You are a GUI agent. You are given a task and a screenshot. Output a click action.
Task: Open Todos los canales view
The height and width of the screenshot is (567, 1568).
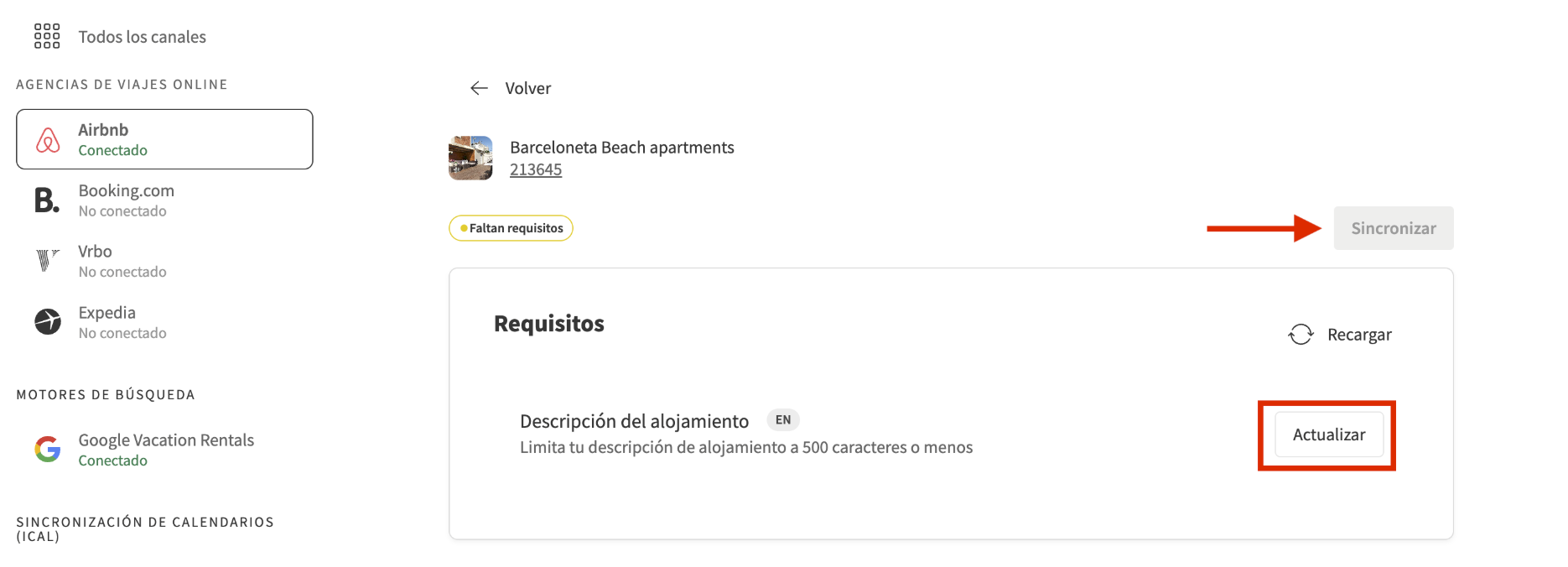click(x=142, y=37)
